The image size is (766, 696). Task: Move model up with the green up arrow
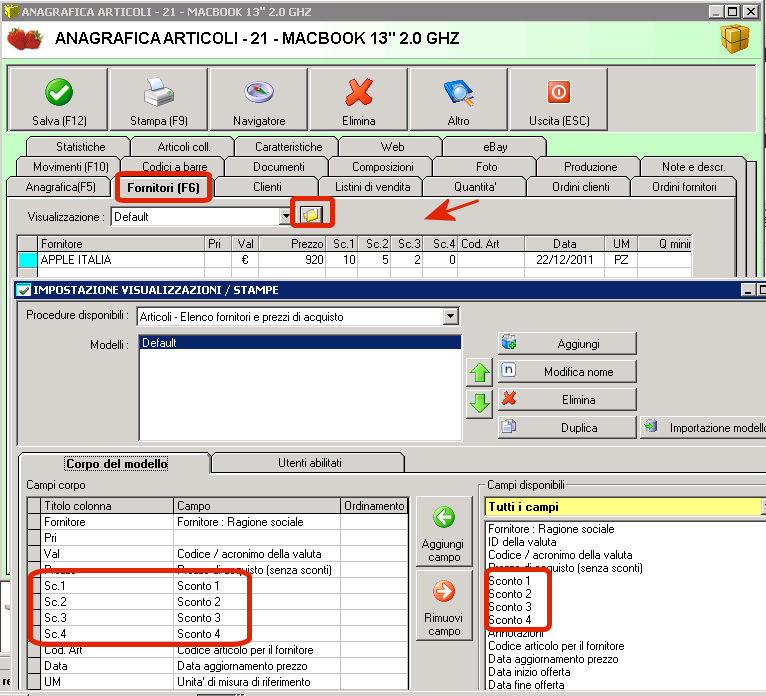pyautogui.click(x=479, y=373)
